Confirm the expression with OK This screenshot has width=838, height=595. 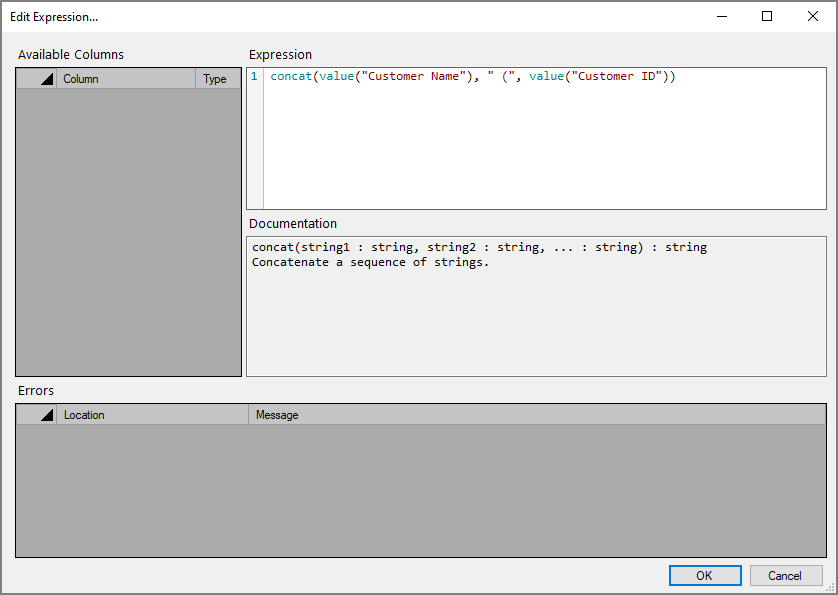[x=705, y=575]
